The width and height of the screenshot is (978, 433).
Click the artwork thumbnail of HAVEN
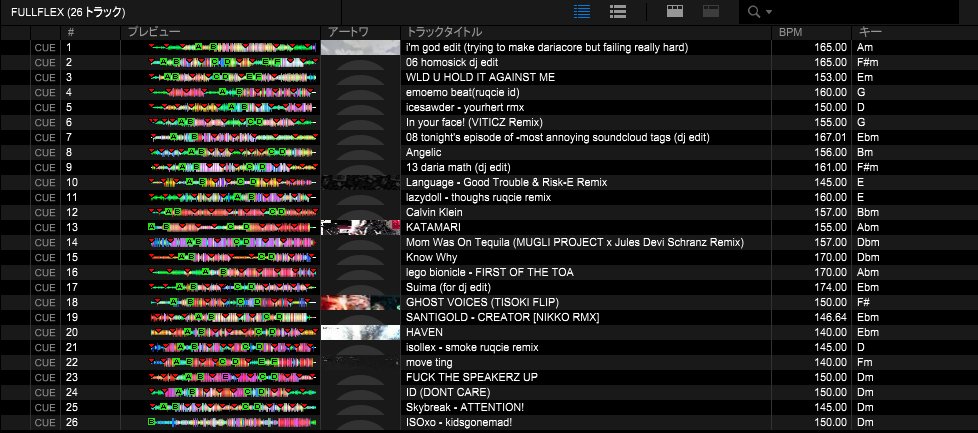(x=361, y=332)
